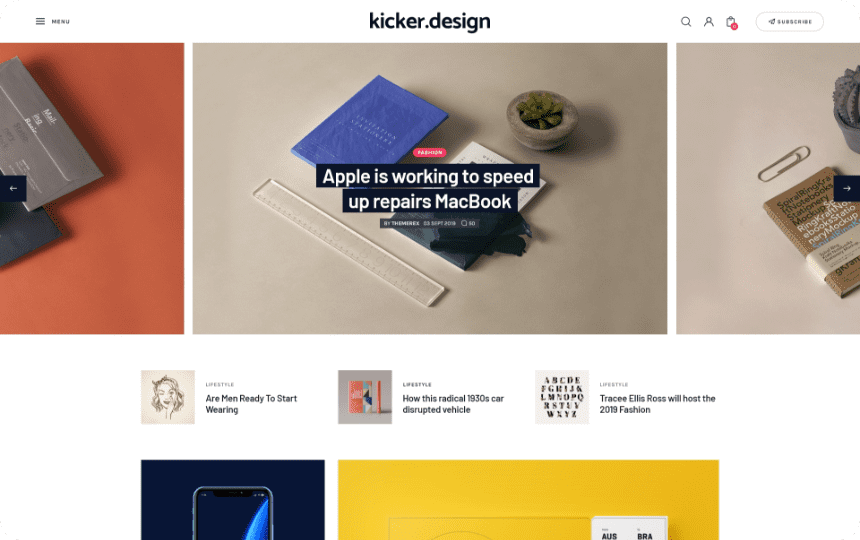The width and height of the screenshot is (860, 540).
Task: Open 'Apple is working to speed up repairs MacBook'
Action: coord(428,189)
